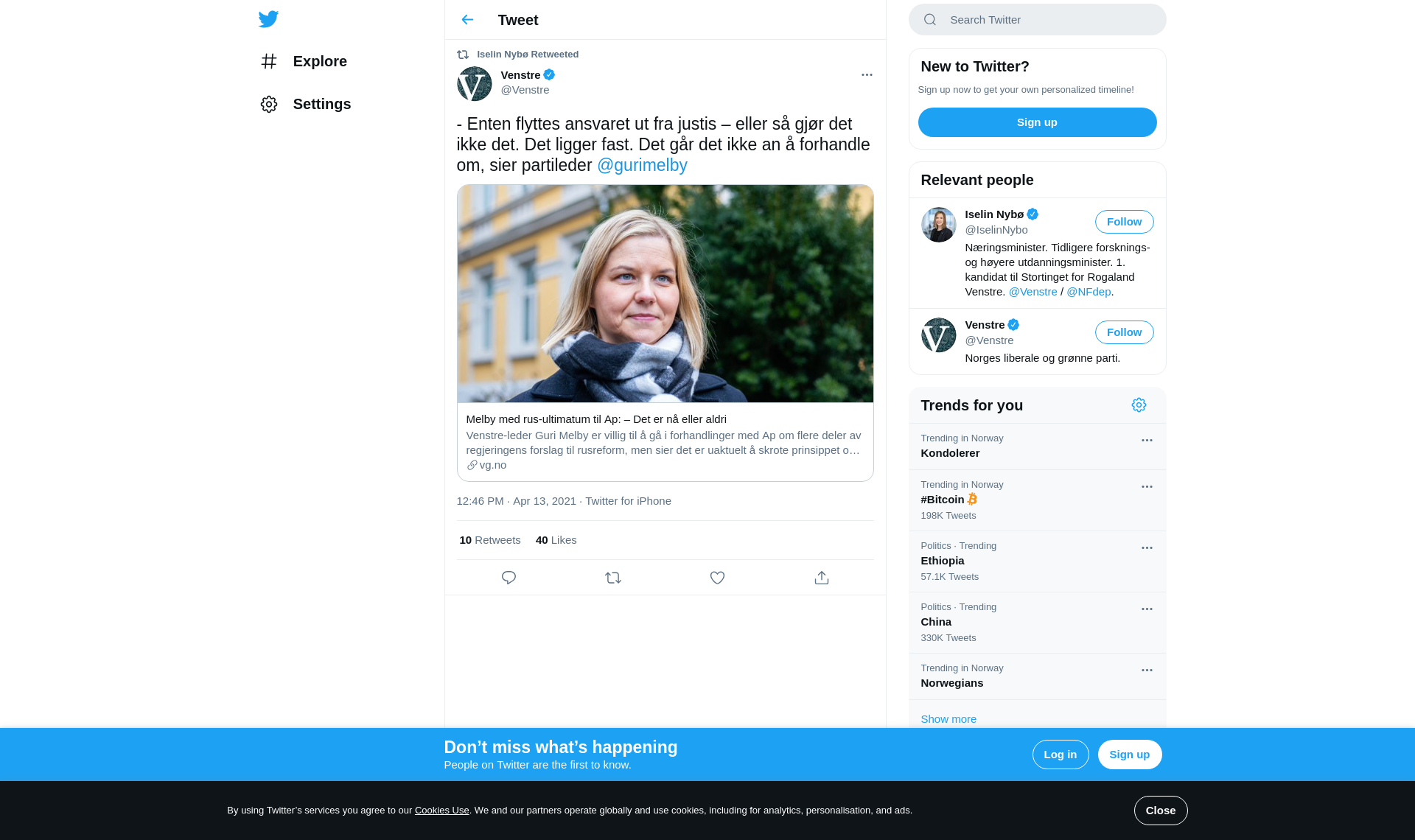Viewport: 1415px width, 840px height.
Task: Follow Iselin Nybø
Action: coord(1125,222)
